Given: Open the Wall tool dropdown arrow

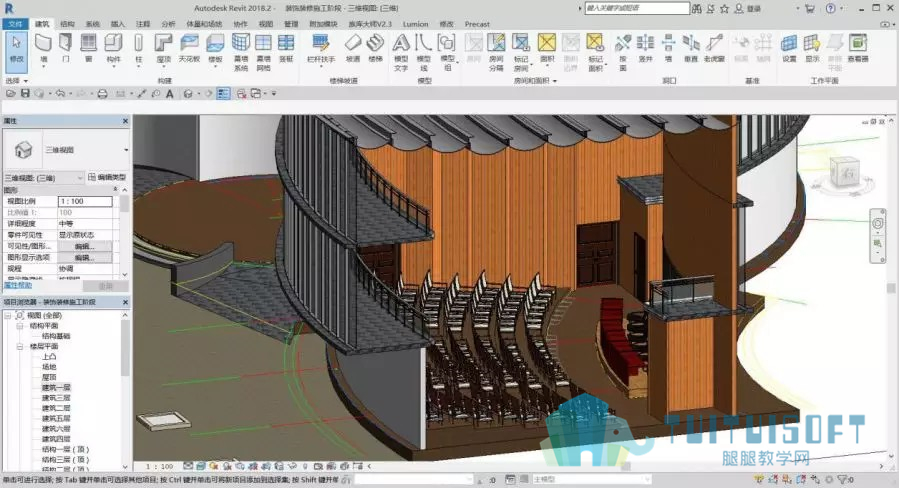Looking at the screenshot, I should point(44,66).
